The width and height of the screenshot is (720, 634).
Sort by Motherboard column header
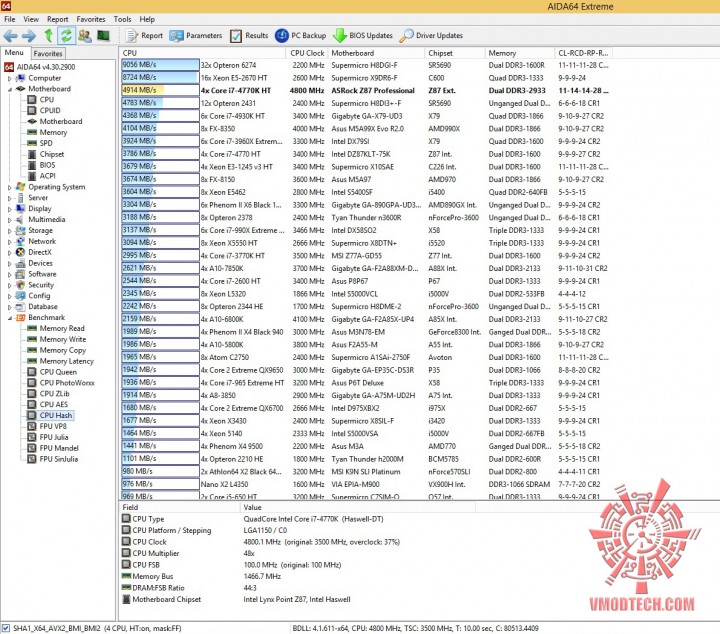point(376,53)
